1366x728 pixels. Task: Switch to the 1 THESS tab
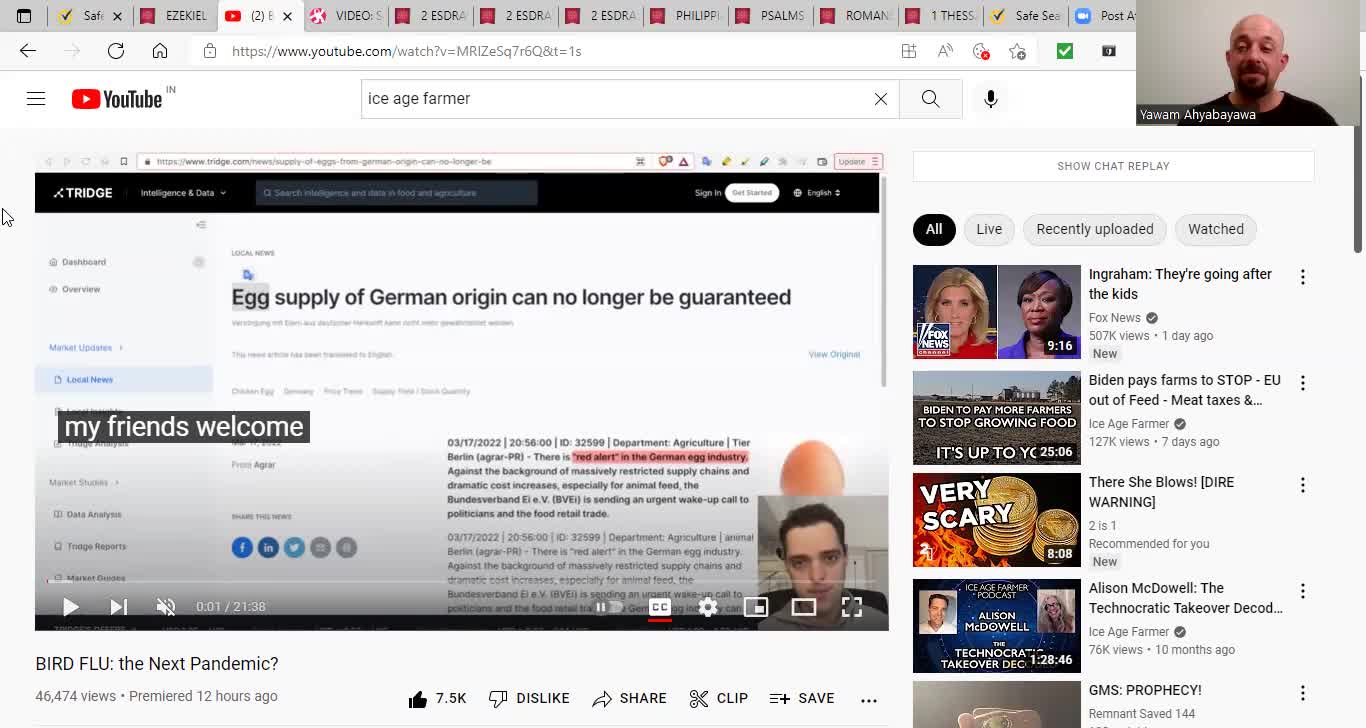click(x=940, y=16)
